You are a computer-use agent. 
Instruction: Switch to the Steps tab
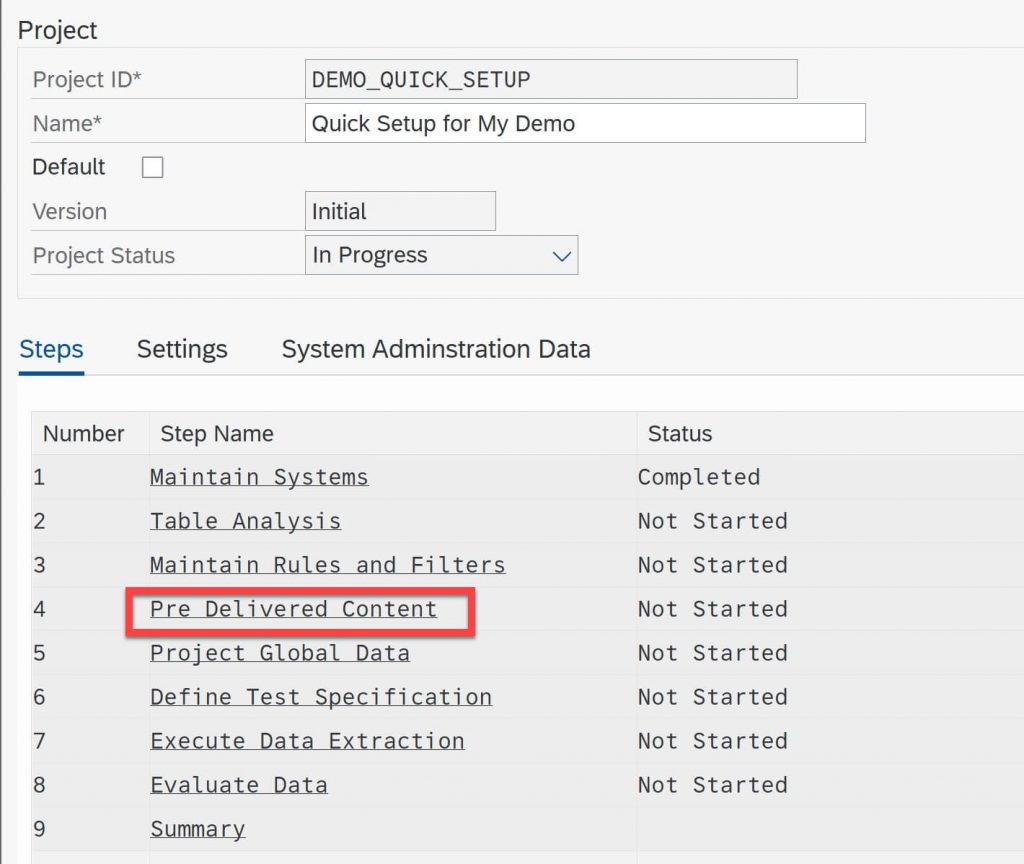click(x=52, y=349)
